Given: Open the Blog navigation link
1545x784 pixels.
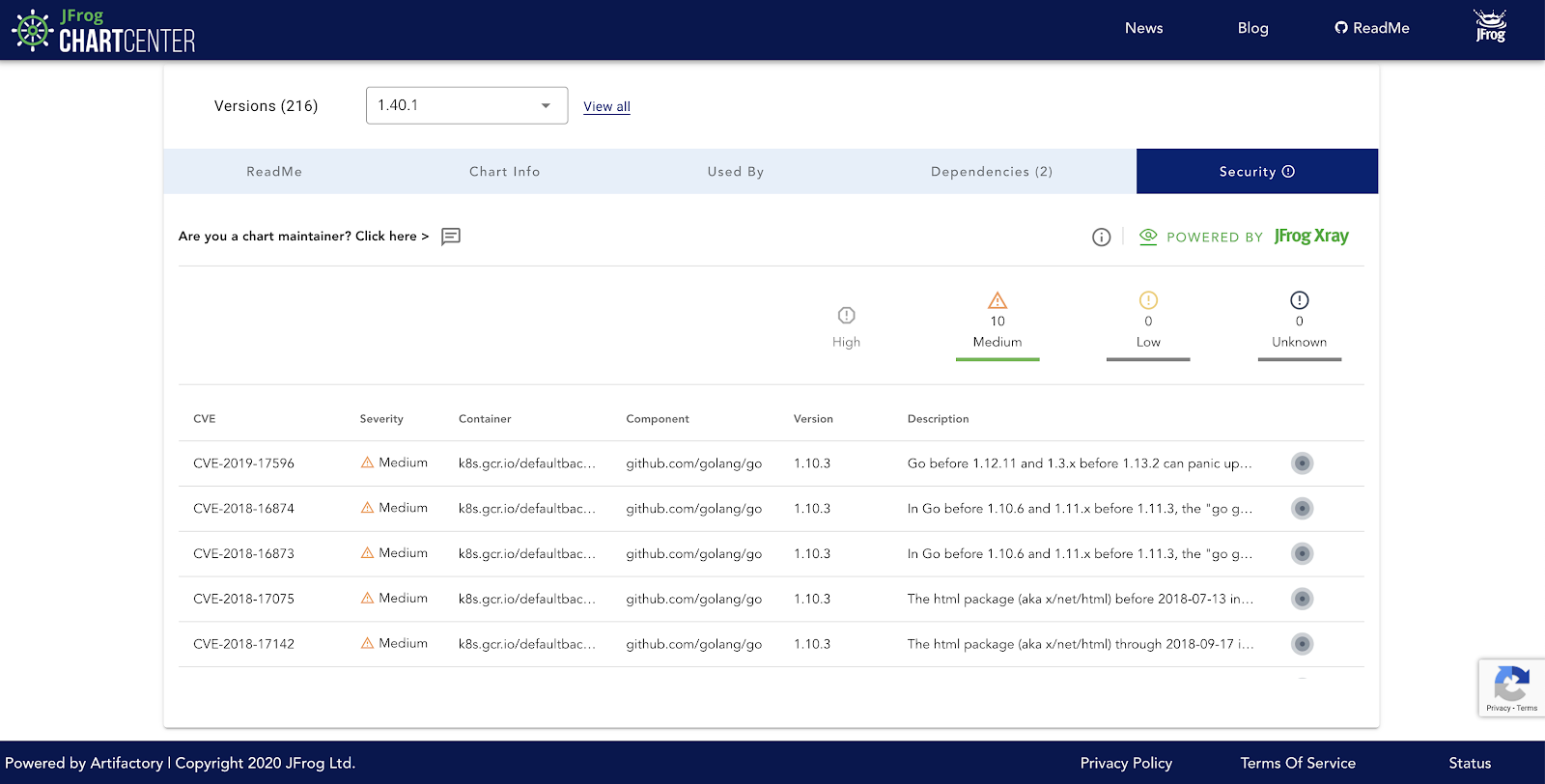Looking at the screenshot, I should 1252,28.
